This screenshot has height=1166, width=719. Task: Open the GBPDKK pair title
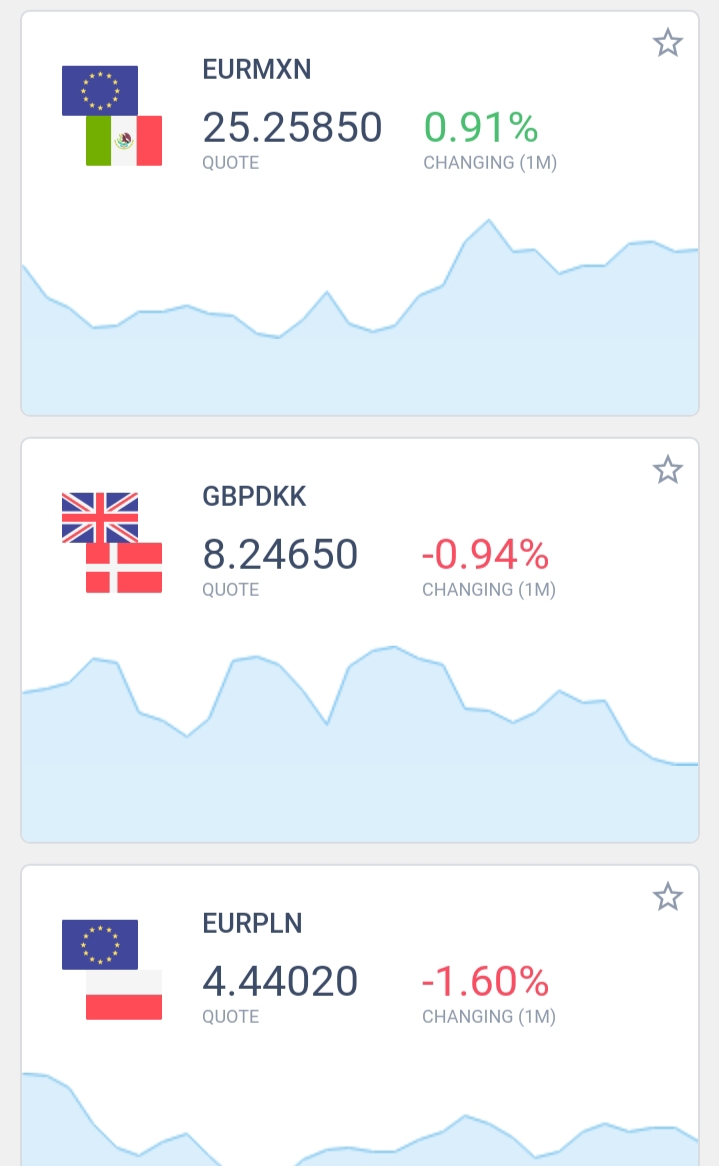[x=254, y=496]
